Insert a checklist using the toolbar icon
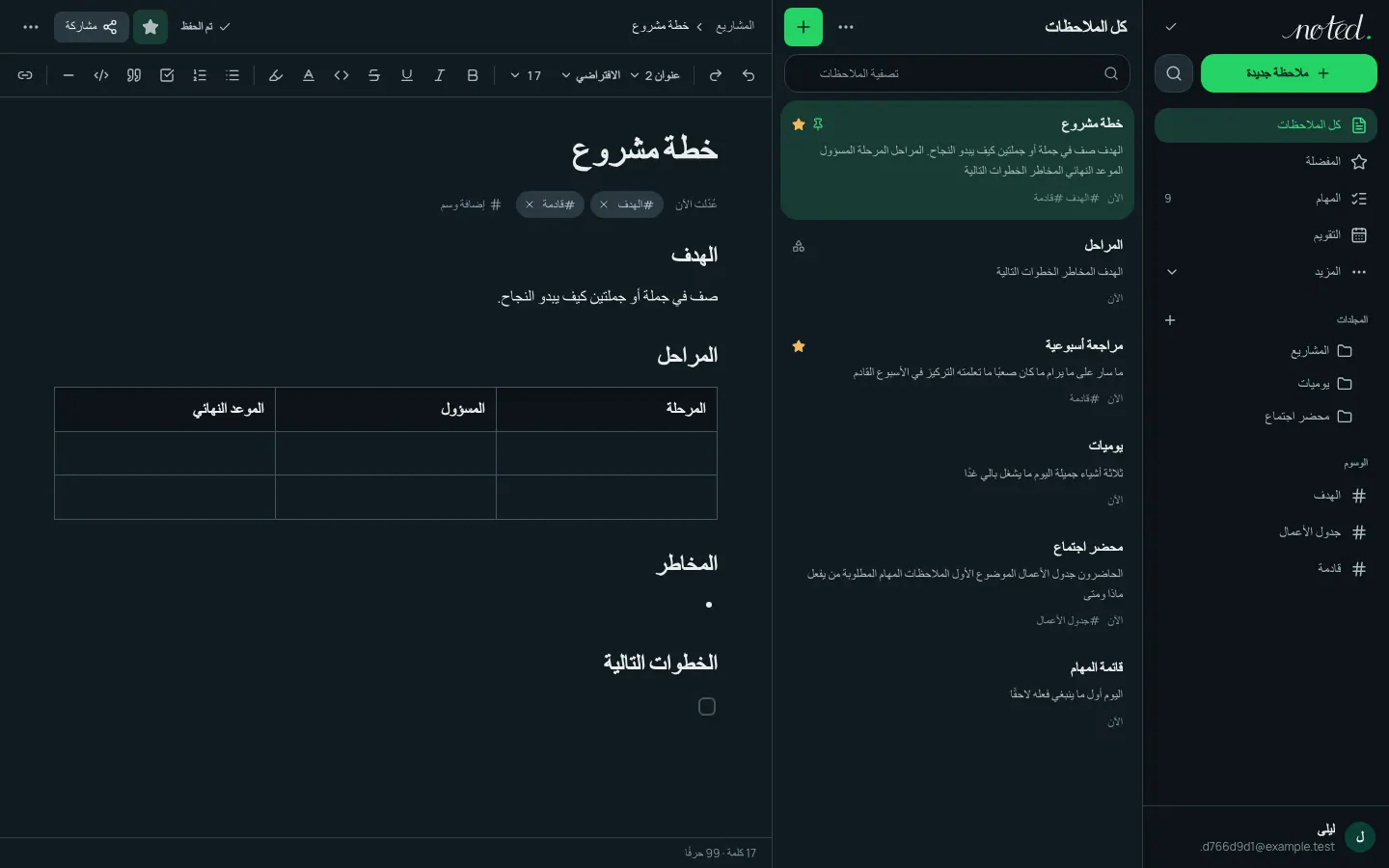The width and height of the screenshot is (1389, 868). [x=167, y=75]
